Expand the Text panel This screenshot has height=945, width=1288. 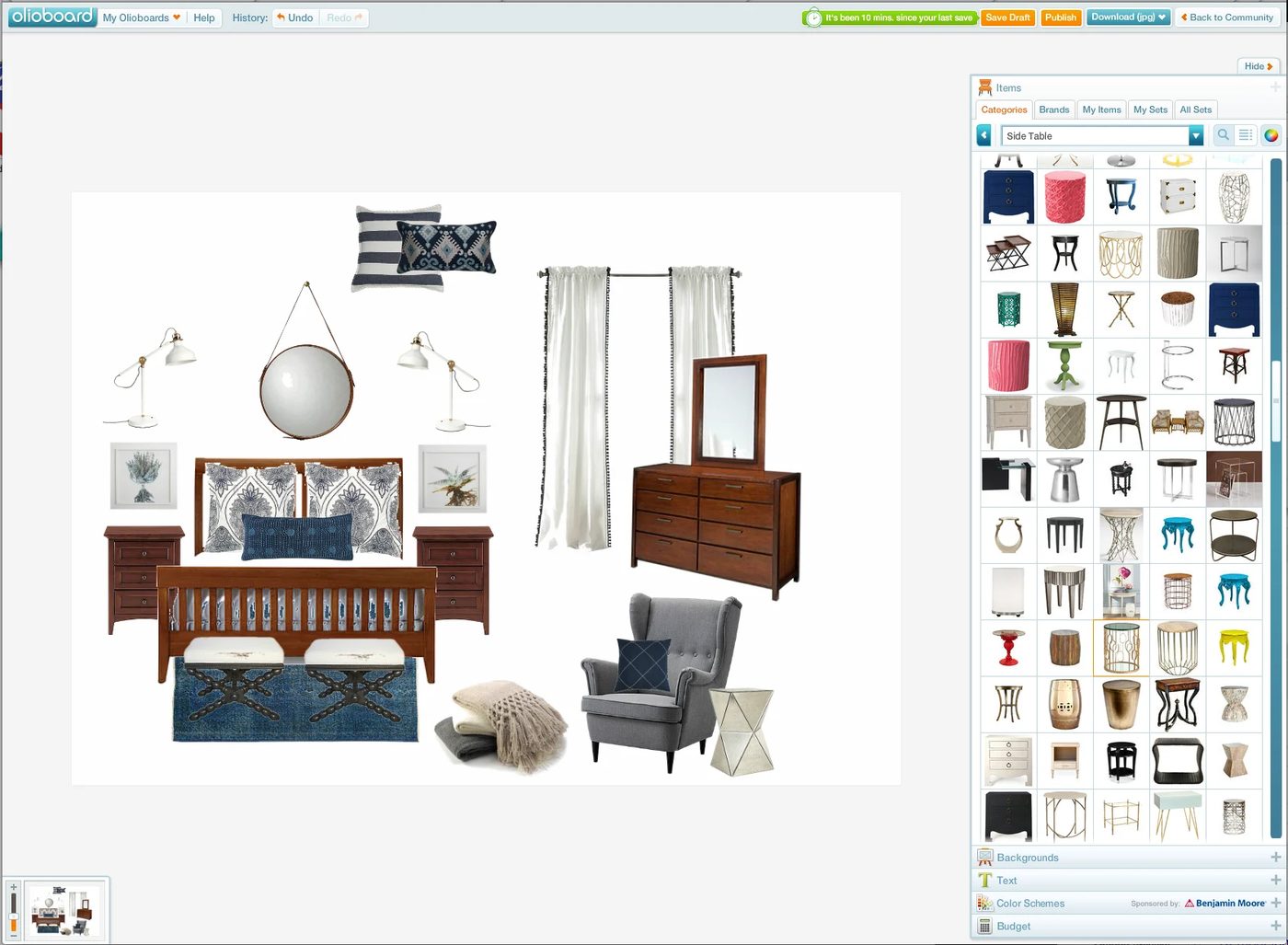(1128, 881)
